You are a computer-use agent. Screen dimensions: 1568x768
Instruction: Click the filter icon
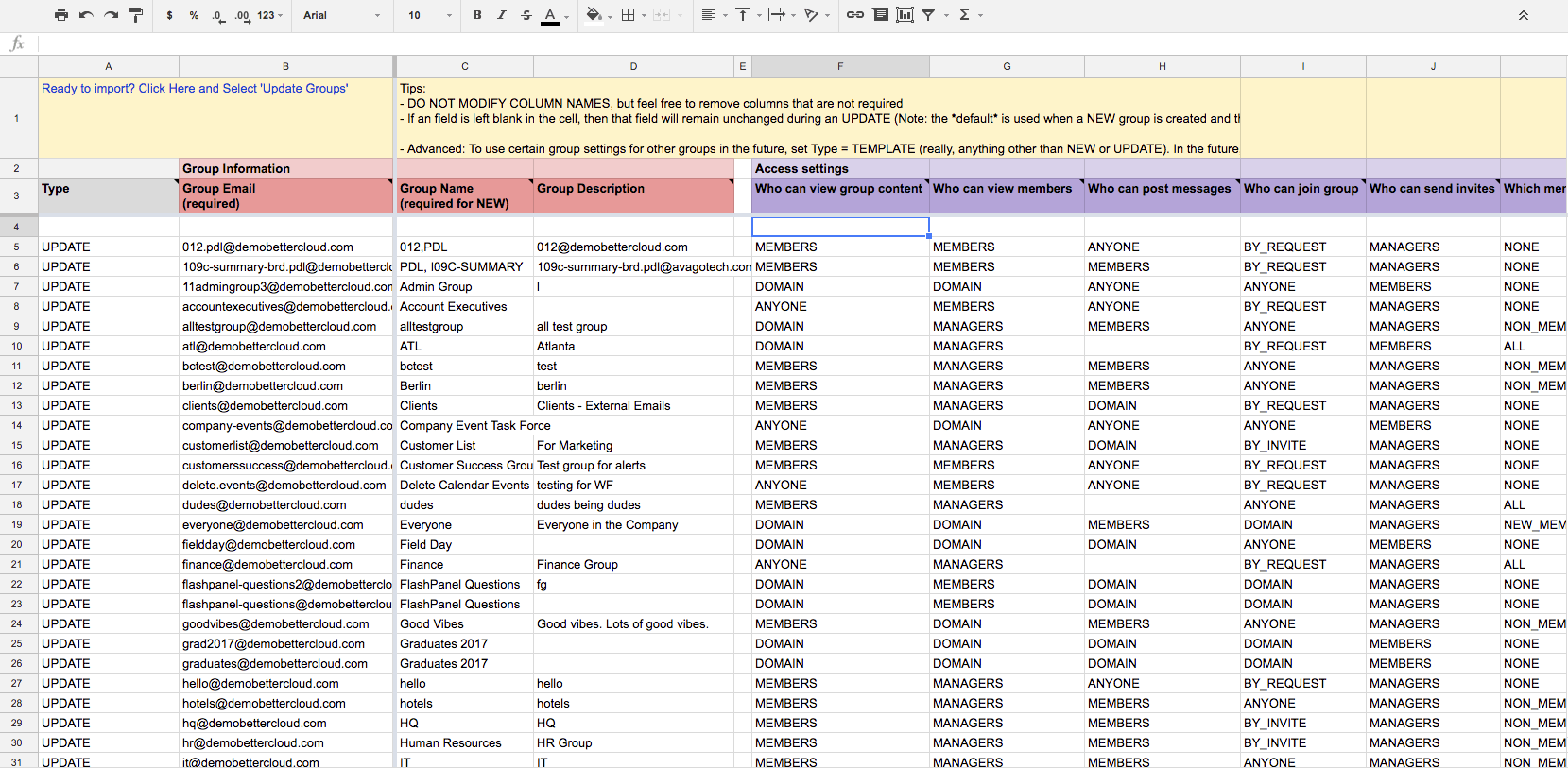(x=930, y=15)
